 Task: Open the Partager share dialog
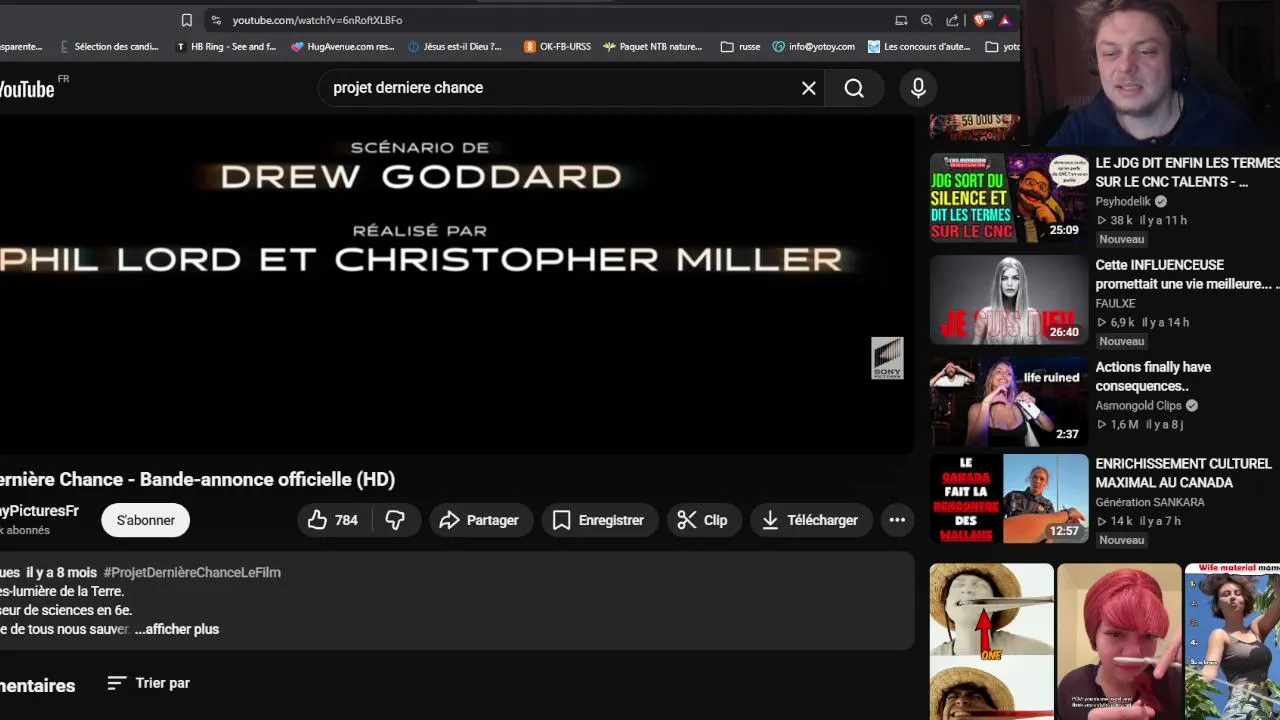pyautogui.click(x=479, y=520)
